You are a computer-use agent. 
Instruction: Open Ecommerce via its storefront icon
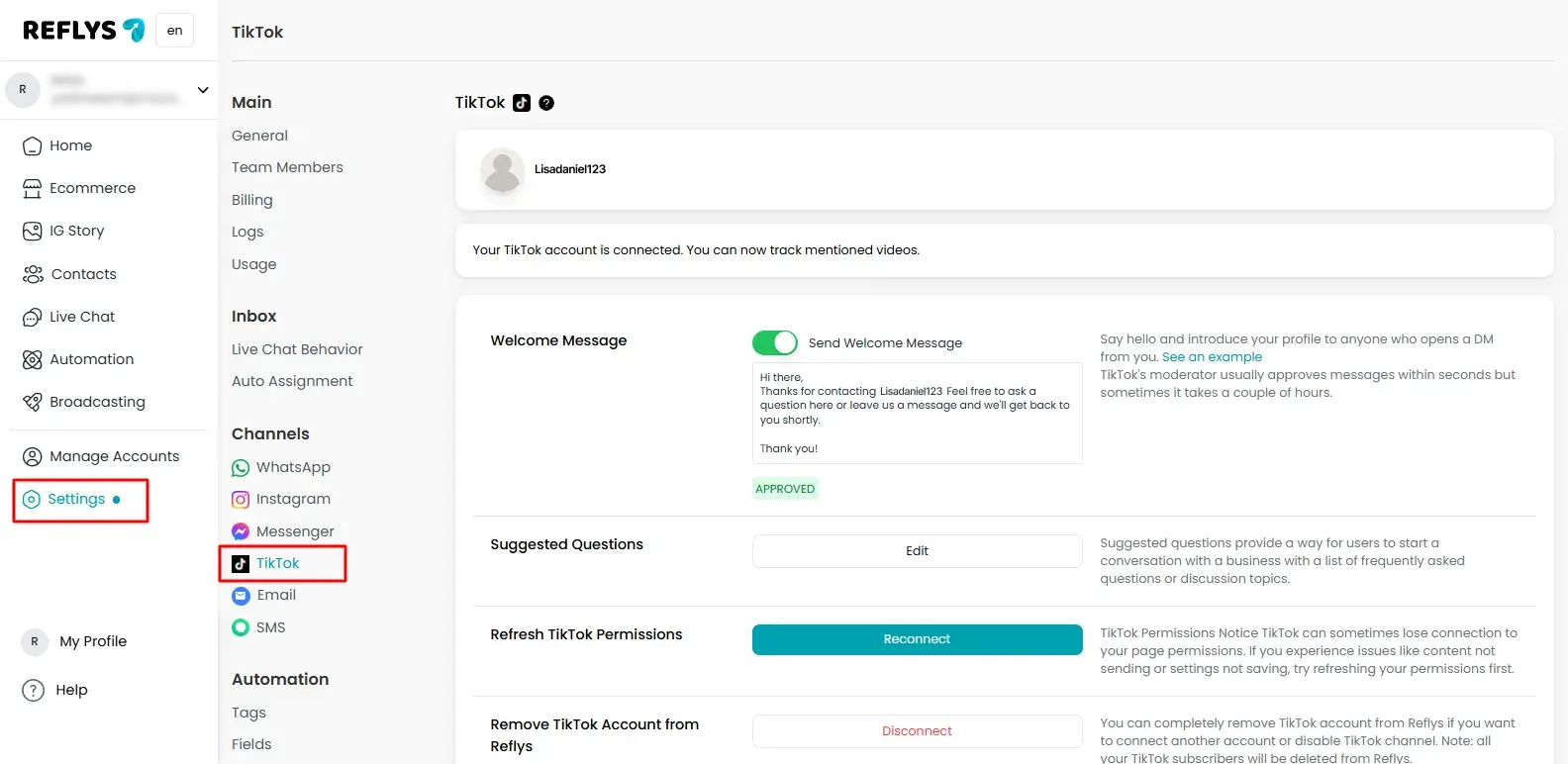(x=32, y=188)
